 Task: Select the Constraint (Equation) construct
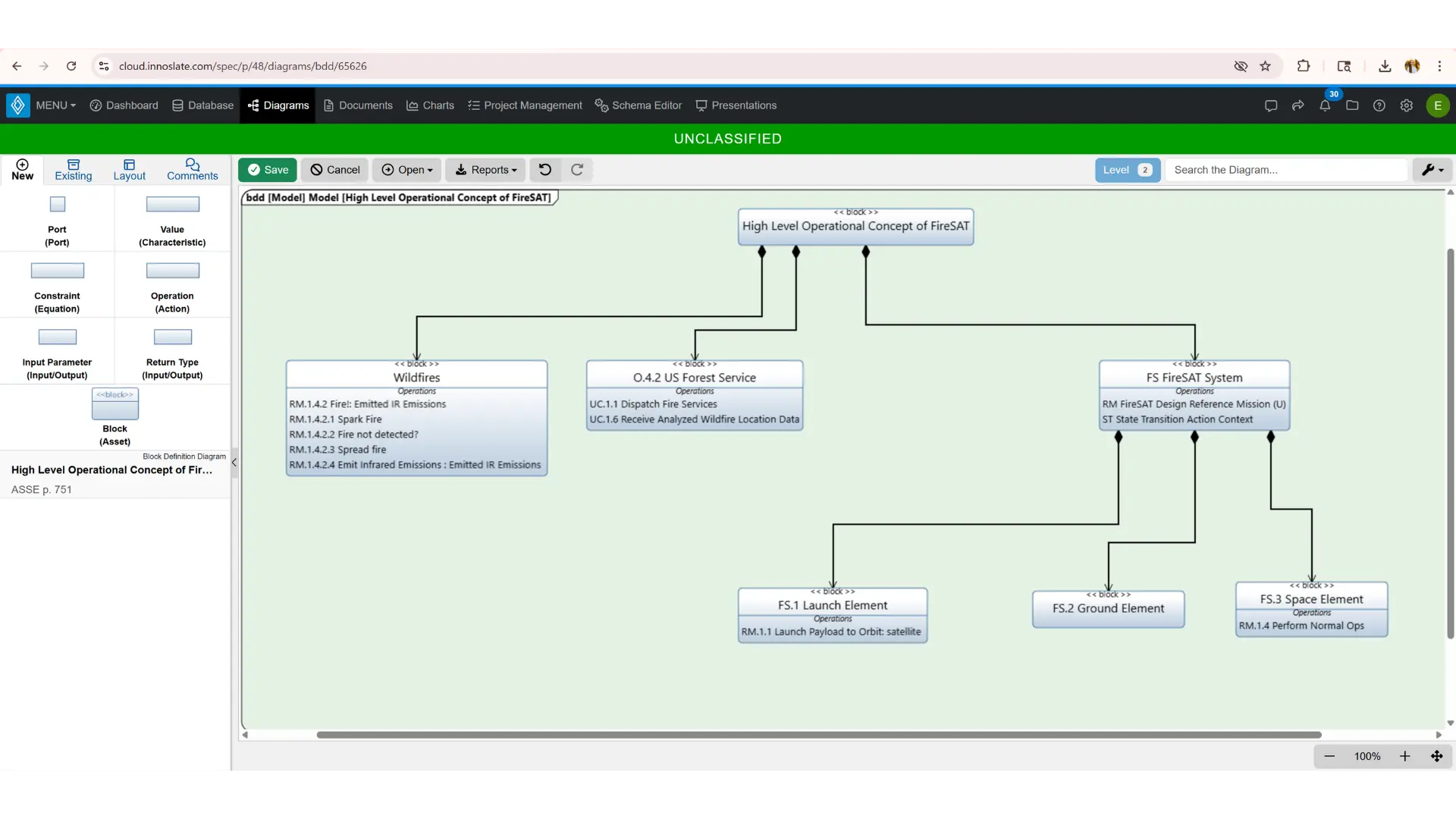57,287
